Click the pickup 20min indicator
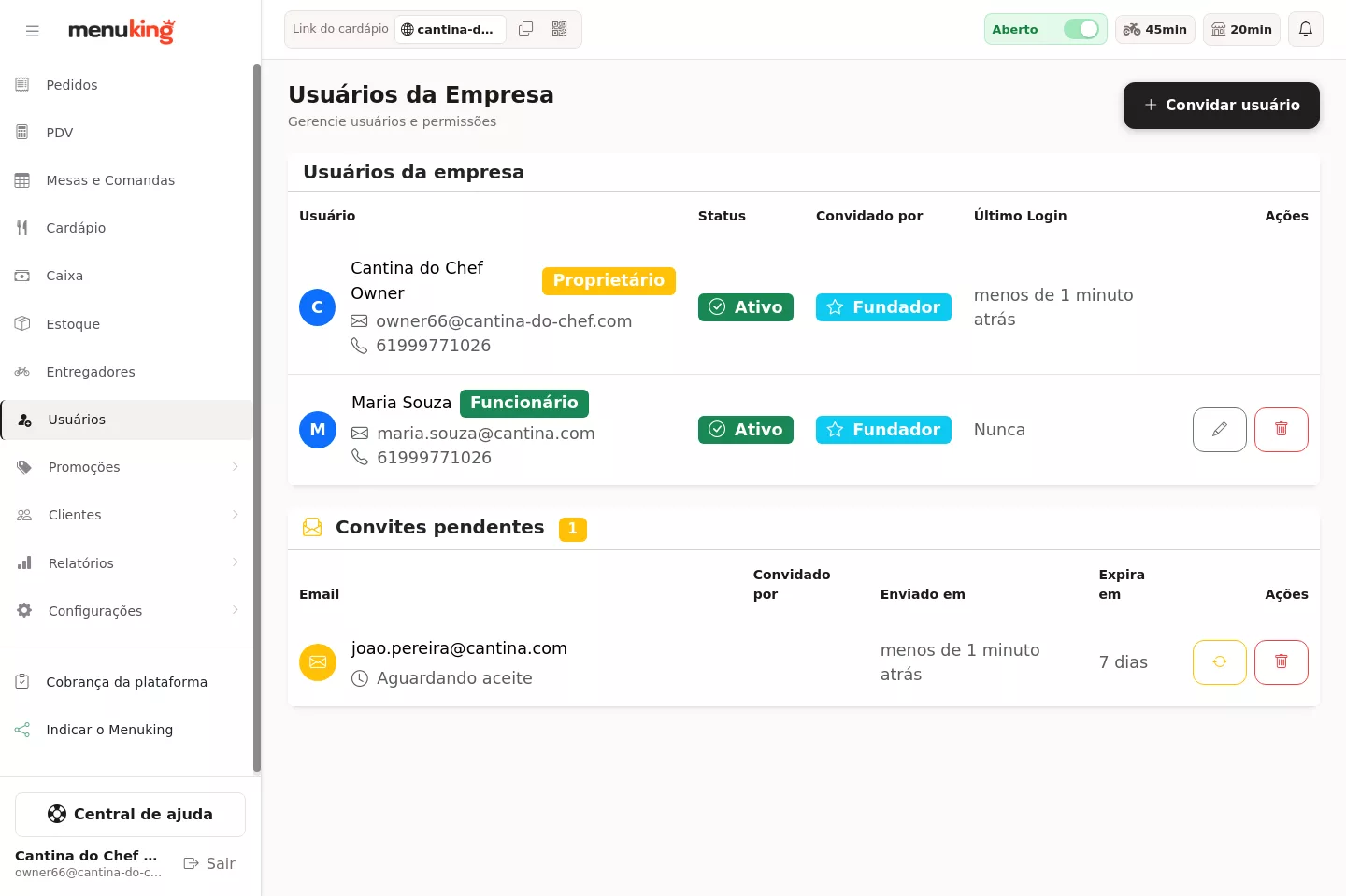1346x896 pixels. coord(1242,29)
